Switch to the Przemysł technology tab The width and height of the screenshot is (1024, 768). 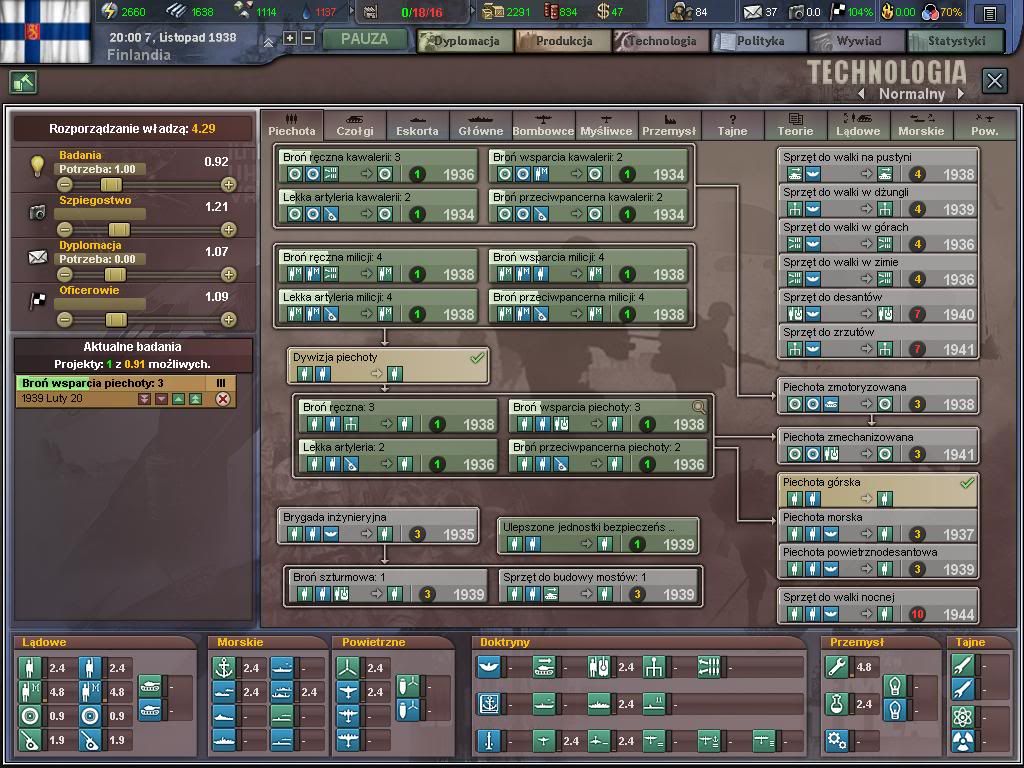click(x=669, y=125)
